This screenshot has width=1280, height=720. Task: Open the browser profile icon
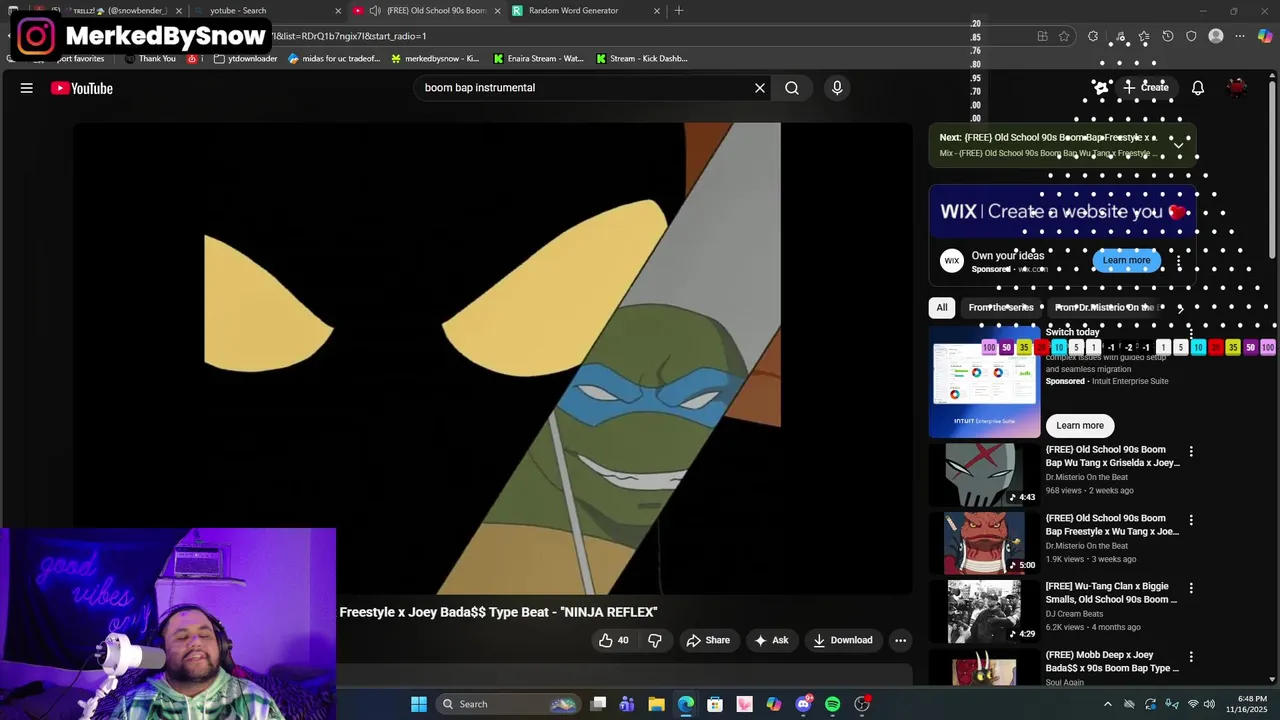1216,36
